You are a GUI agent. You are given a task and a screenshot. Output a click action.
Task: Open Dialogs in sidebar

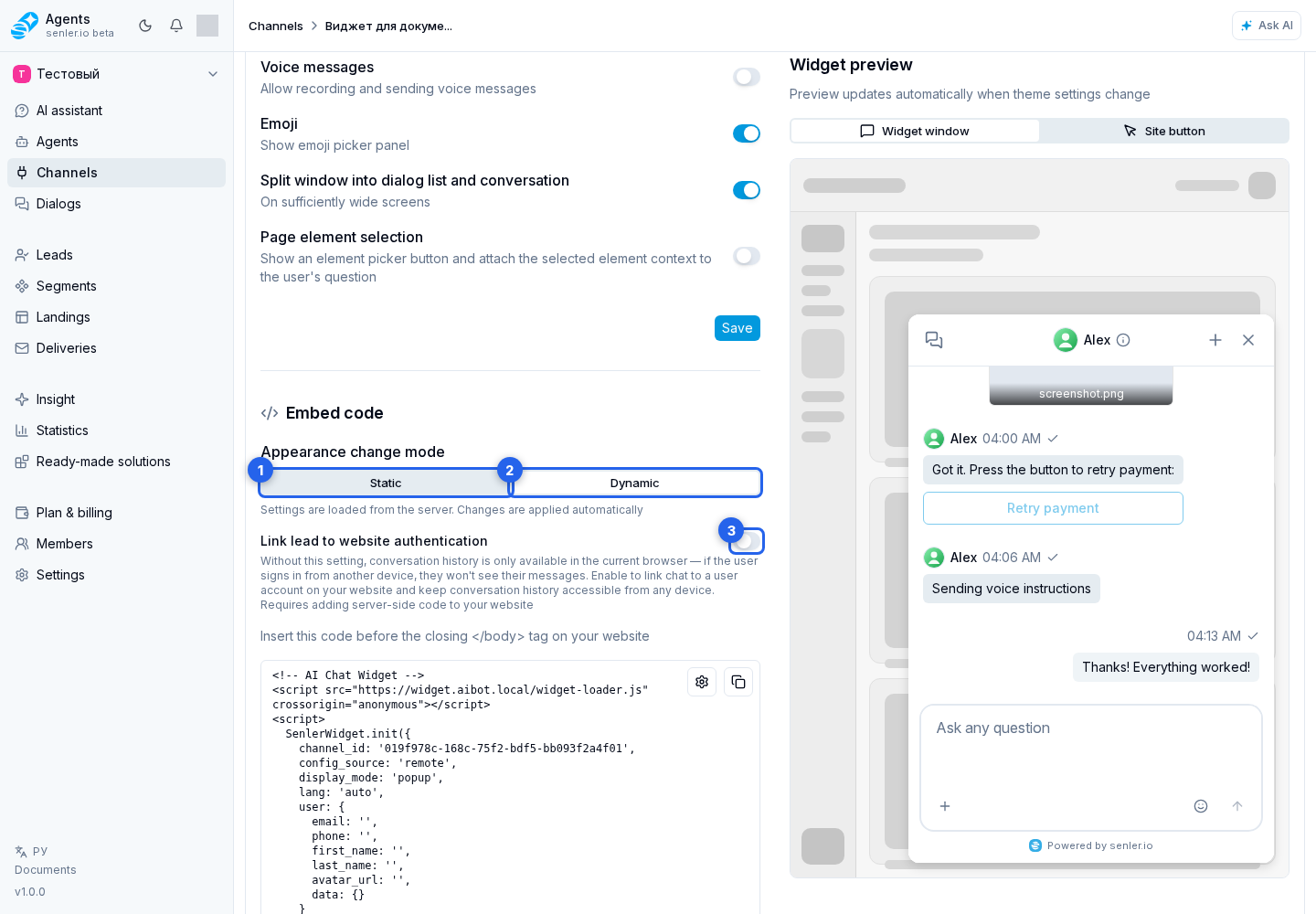(116, 204)
